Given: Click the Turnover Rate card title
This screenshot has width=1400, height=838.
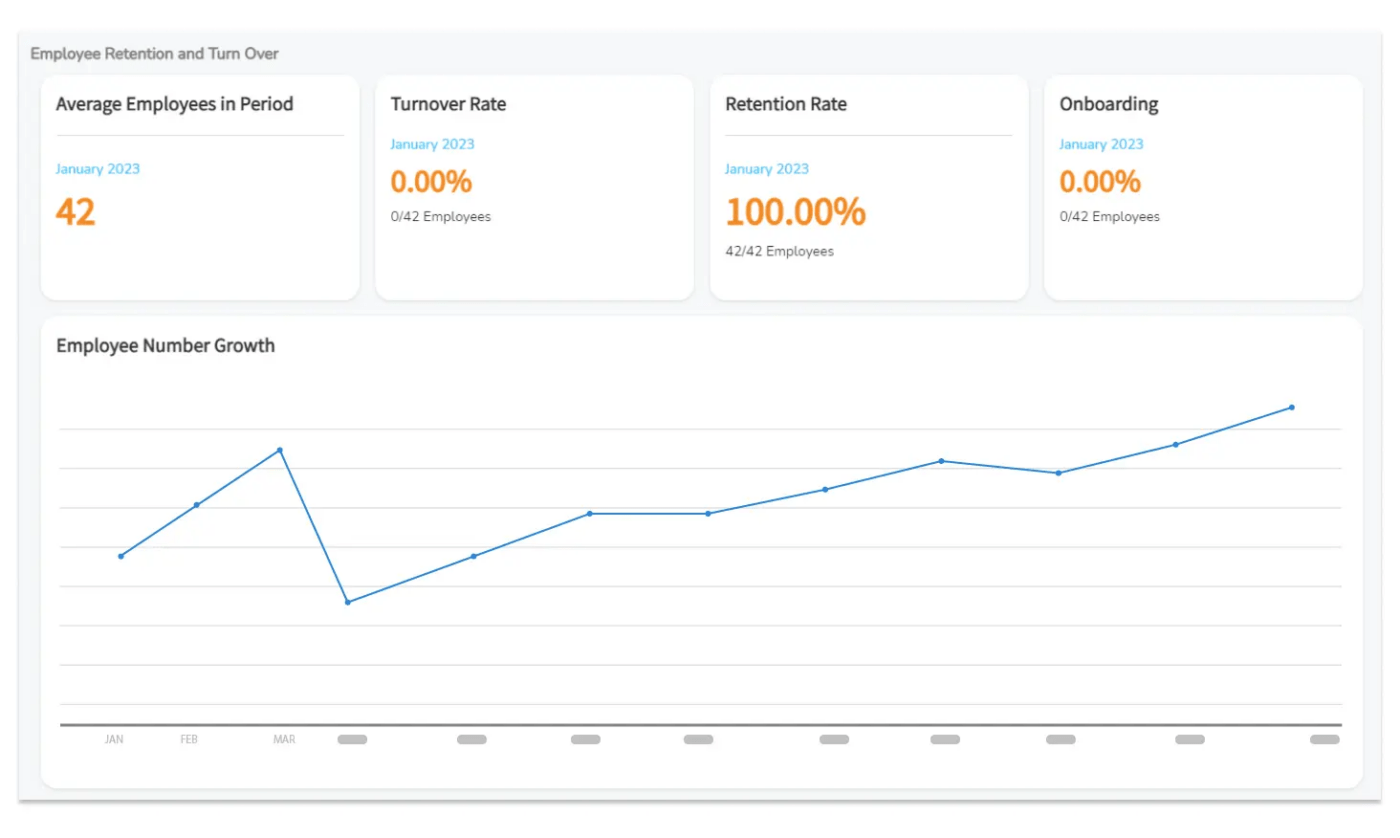Looking at the screenshot, I should [x=448, y=104].
